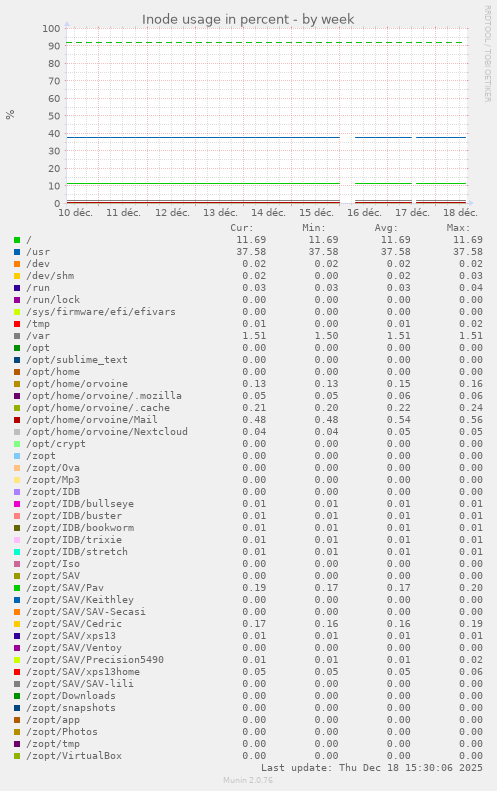Image resolution: width=497 pixels, height=791 pixels.
Task: Select the /zopt/app legend label
Action: [x=53, y=720]
